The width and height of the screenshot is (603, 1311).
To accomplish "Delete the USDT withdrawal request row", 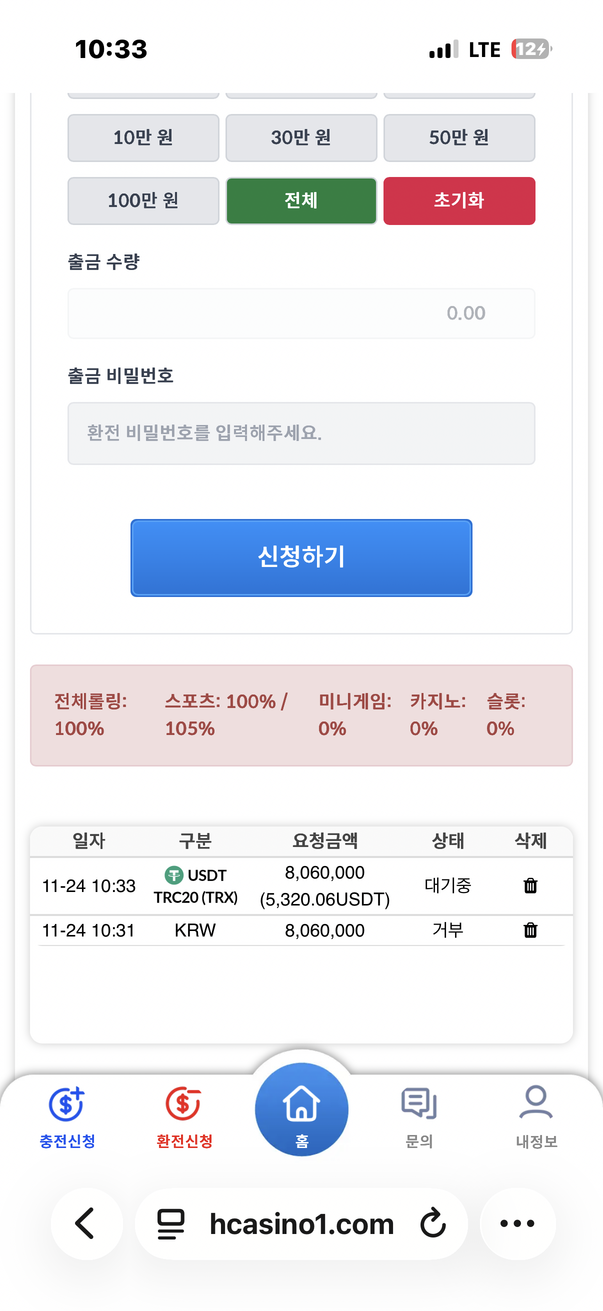I will [x=530, y=885].
